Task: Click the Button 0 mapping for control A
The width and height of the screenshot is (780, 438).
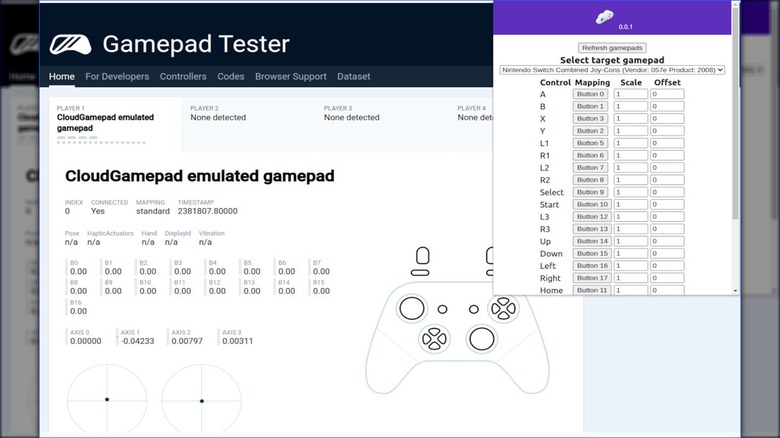Action: [x=591, y=94]
